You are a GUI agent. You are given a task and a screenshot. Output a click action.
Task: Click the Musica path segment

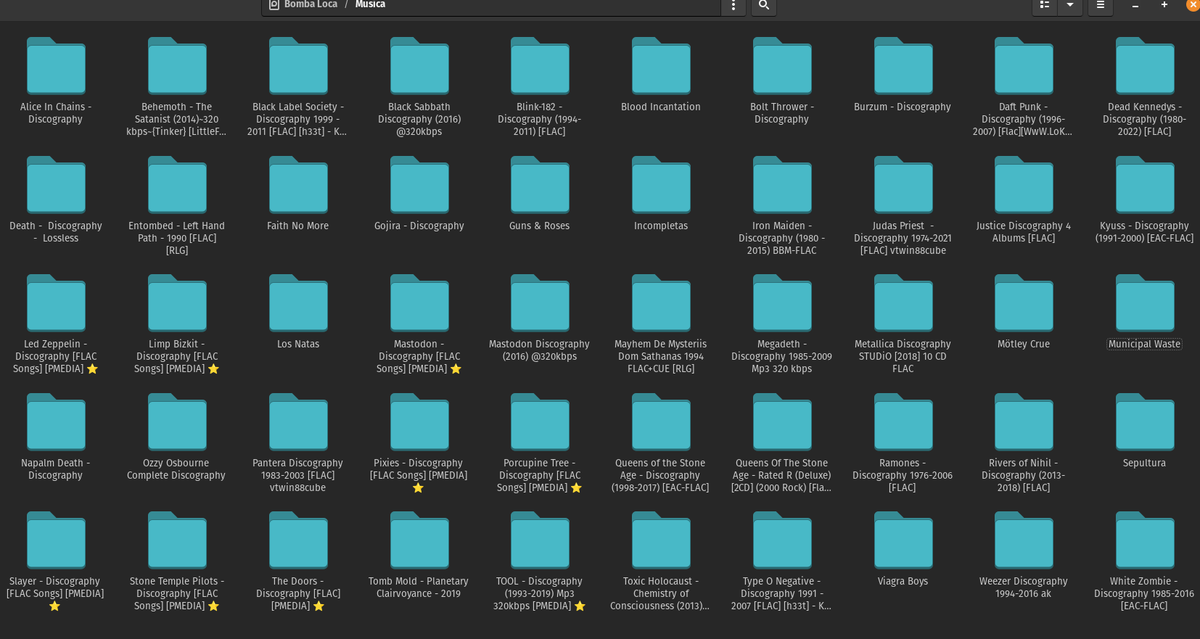(370, 5)
